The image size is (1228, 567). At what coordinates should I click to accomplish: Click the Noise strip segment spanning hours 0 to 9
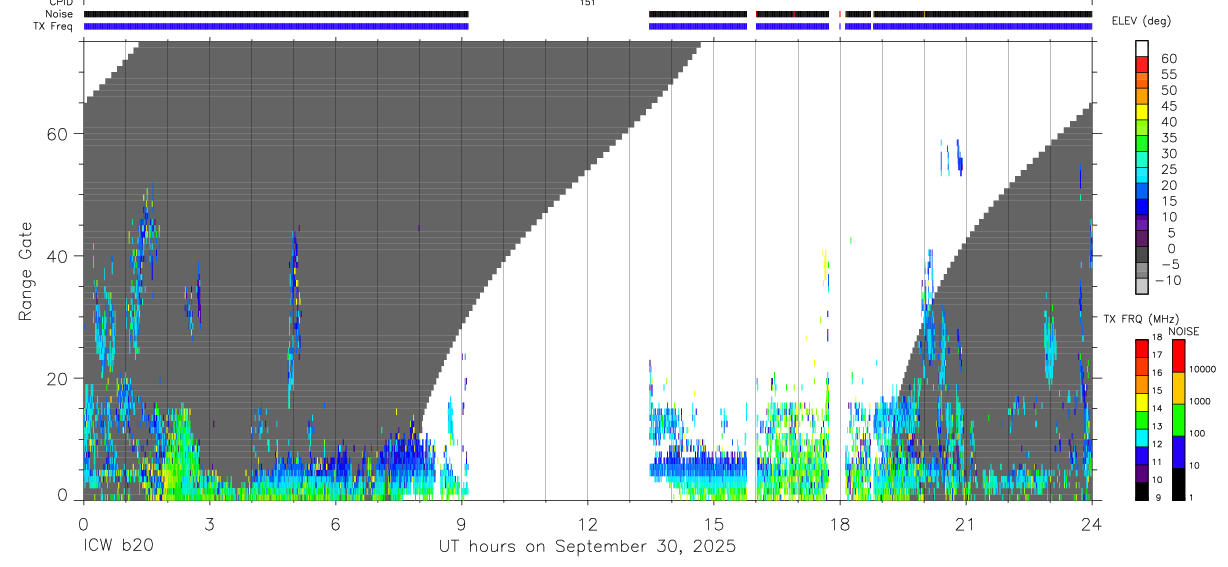[276, 14]
